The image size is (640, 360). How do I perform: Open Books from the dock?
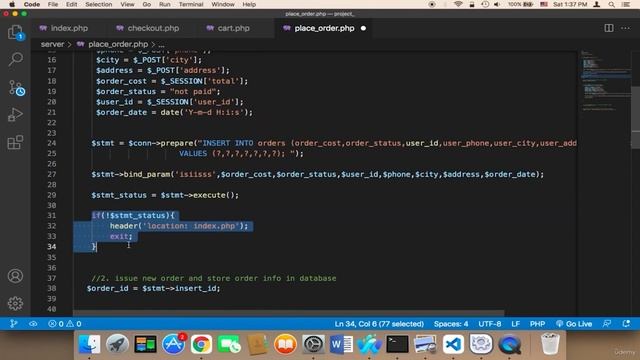click(x=285, y=344)
